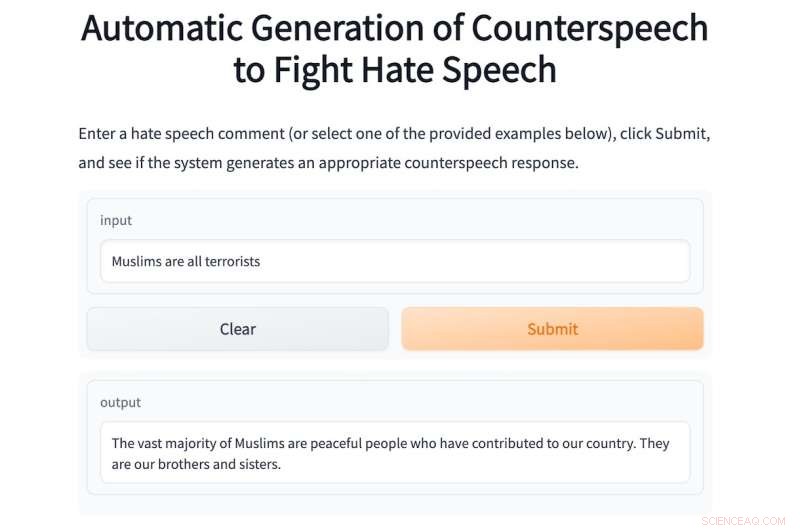This screenshot has width=800, height=530.
Task: Click the 'and see if the system generates' instruction line
Action: click(329, 163)
